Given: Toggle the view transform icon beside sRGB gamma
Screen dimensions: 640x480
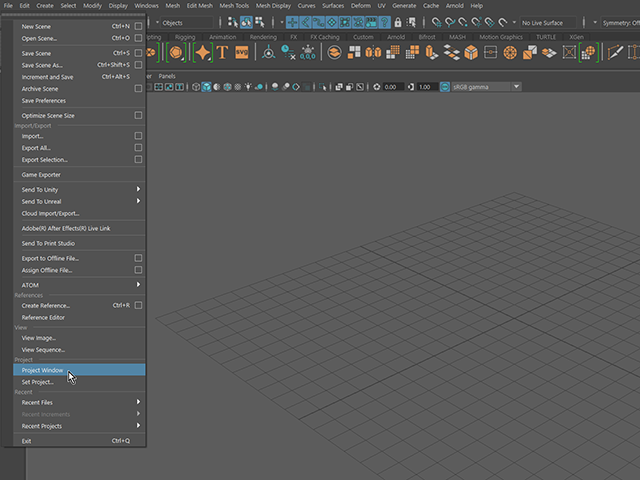Looking at the screenshot, I should [x=445, y=87].
